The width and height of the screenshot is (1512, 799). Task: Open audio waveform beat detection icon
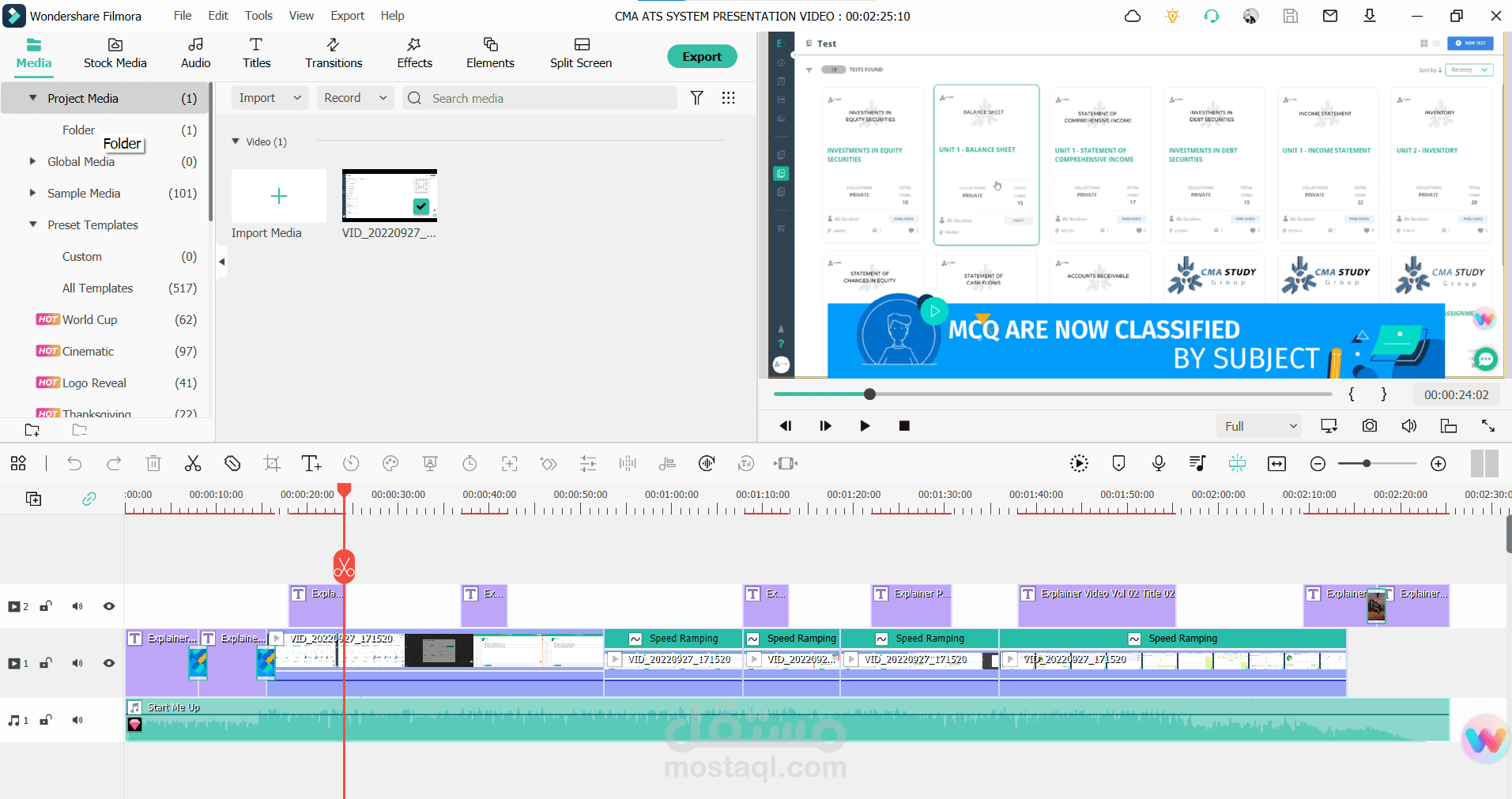[x=628, y=464]
